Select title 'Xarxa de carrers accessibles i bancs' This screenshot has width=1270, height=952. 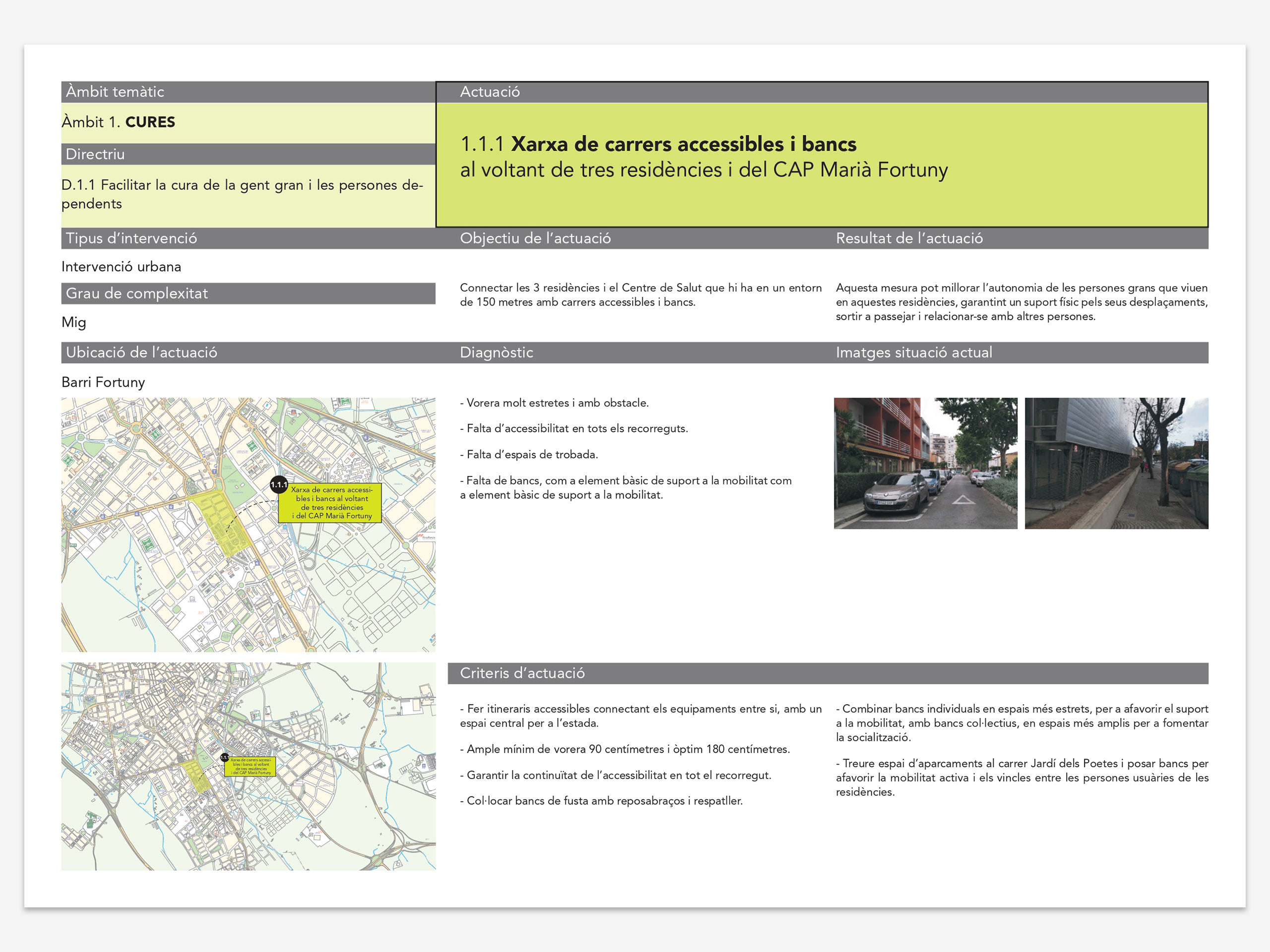(684, 144)
